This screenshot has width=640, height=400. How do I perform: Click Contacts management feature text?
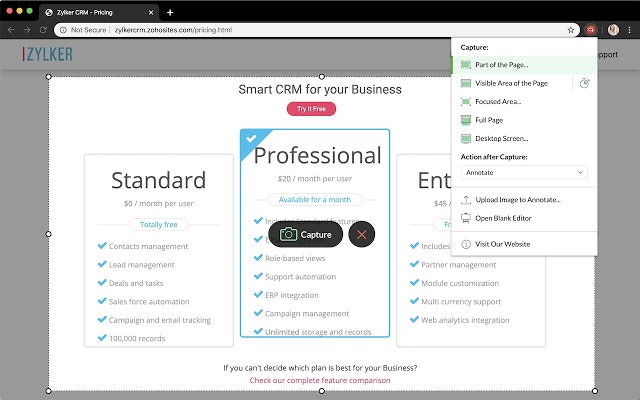pos(149,246)
